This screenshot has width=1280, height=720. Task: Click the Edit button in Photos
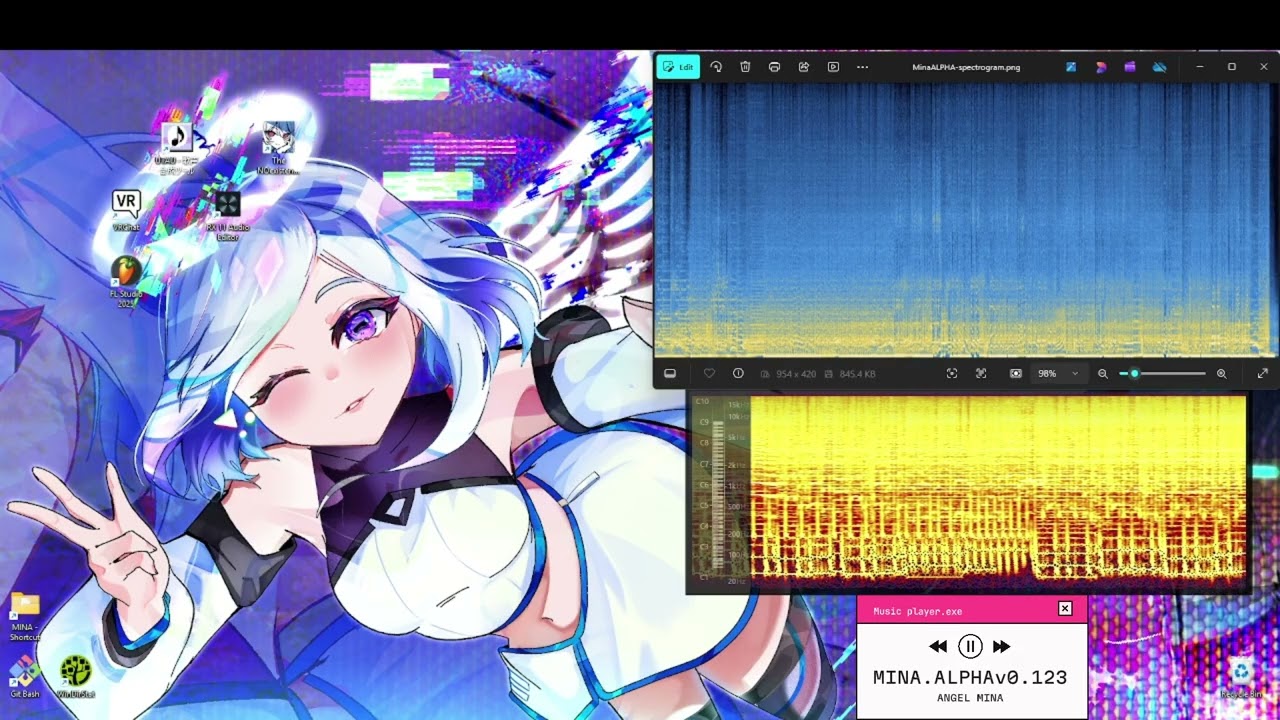678,67
